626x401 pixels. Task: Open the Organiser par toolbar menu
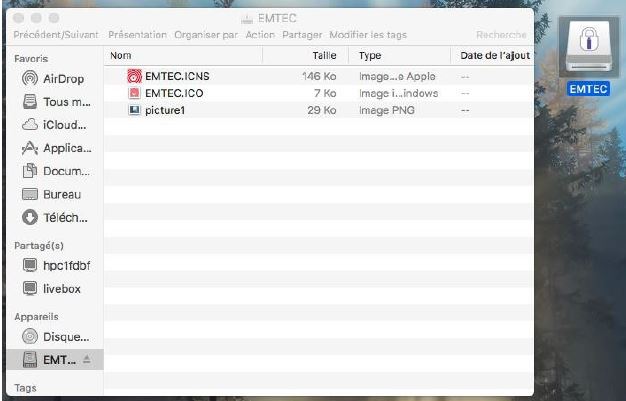coord(206,35)
